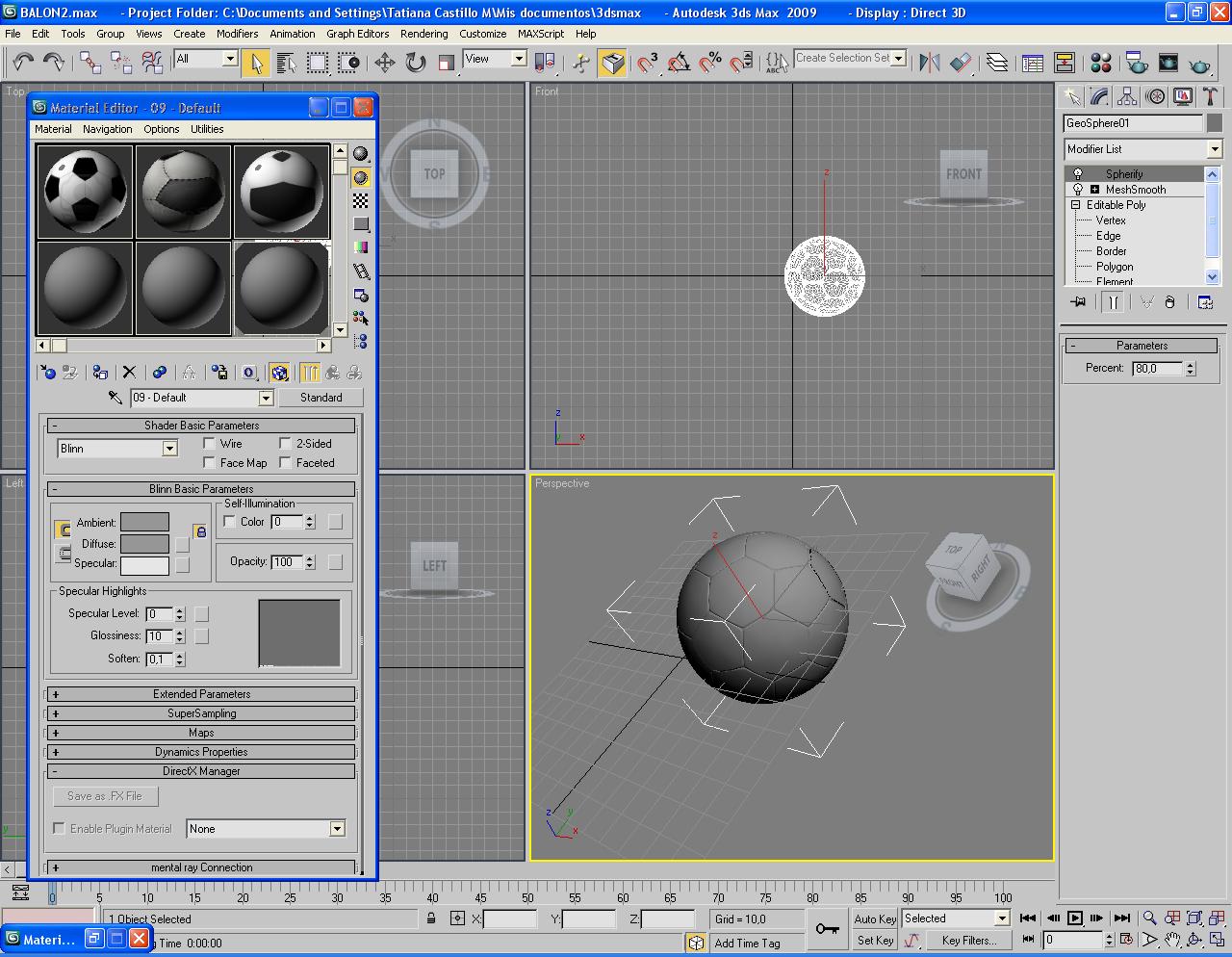Activate the Select and Rotate tool
The width and height of the screenshot is (1232, 957).
pos(416,63)
